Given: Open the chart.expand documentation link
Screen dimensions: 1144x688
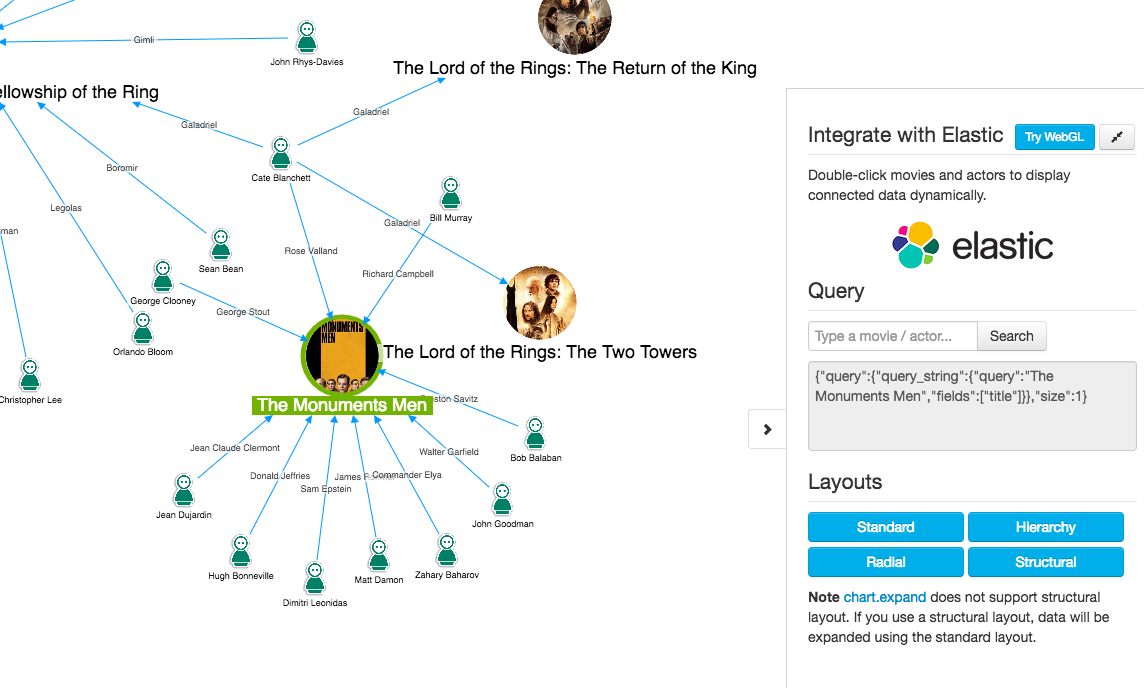Looking at the screenshot, I should tap(884, 597).
